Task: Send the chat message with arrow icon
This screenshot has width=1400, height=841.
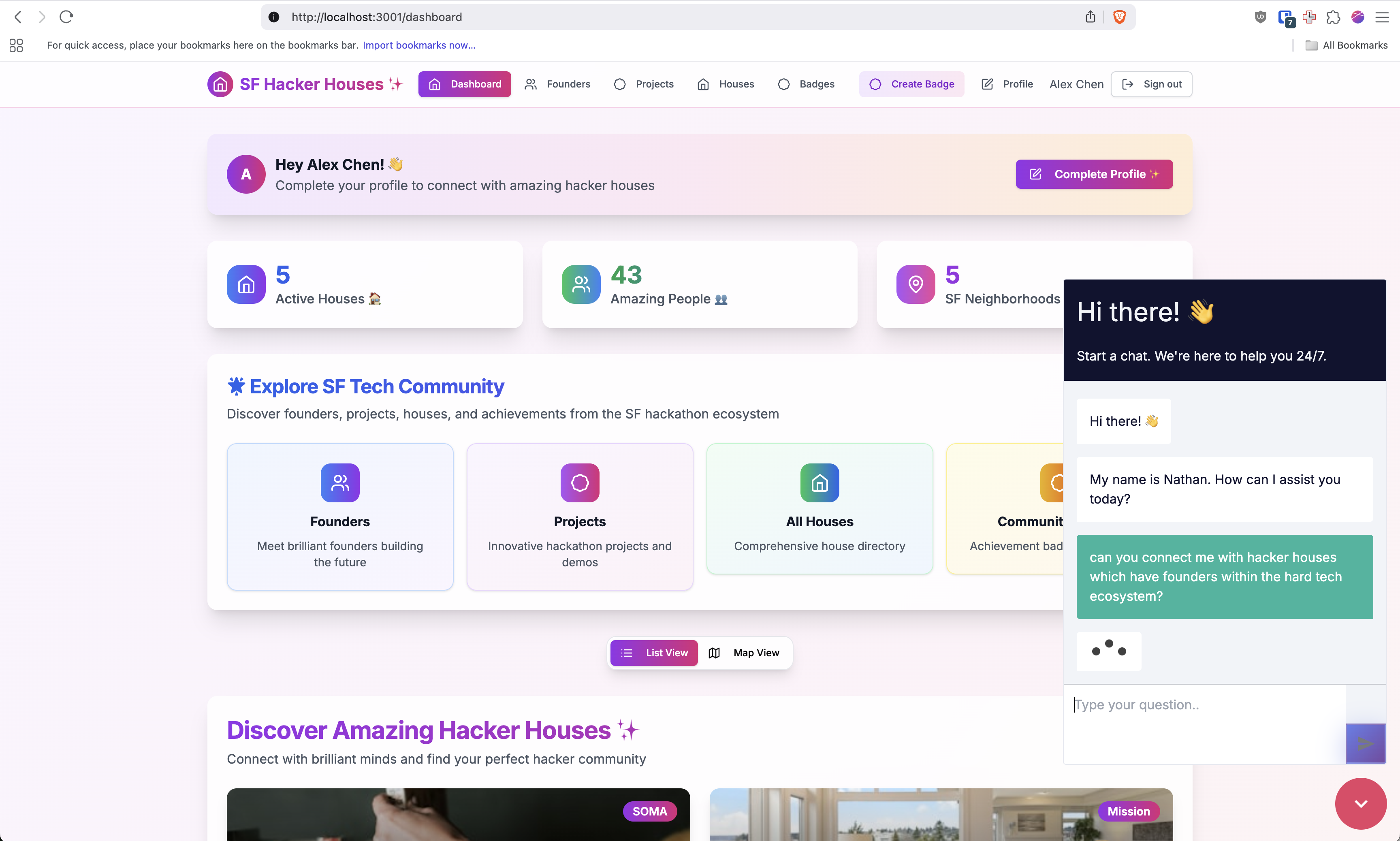Action: pyautogui.click(x=1365, y=743)
